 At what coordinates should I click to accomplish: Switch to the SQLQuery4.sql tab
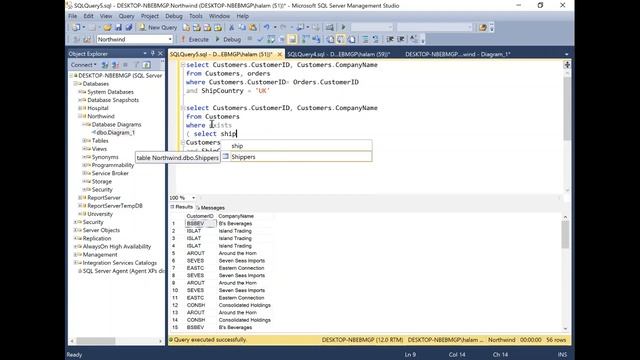click(338, 54)
